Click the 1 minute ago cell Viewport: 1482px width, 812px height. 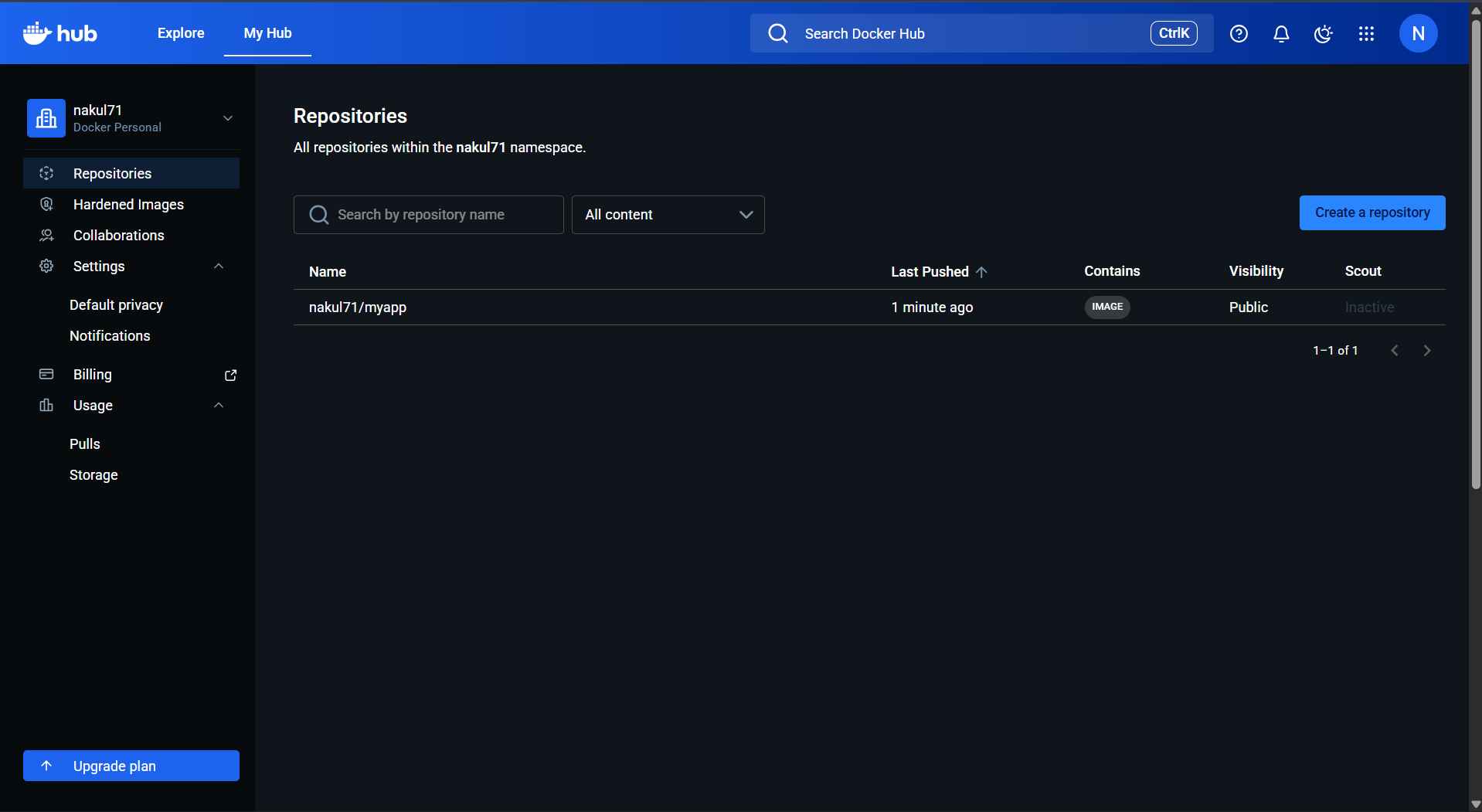(932, 307)
